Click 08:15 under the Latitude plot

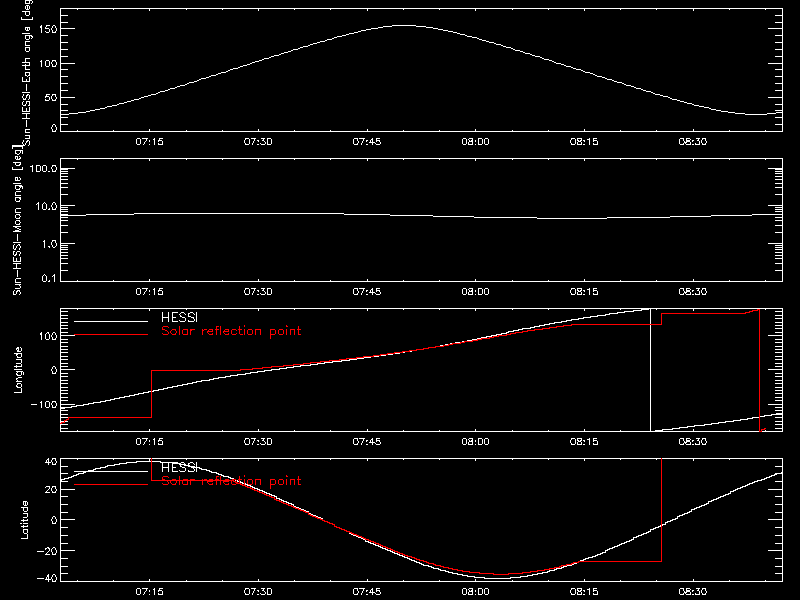pyautogui.click(x=584, y=592)
